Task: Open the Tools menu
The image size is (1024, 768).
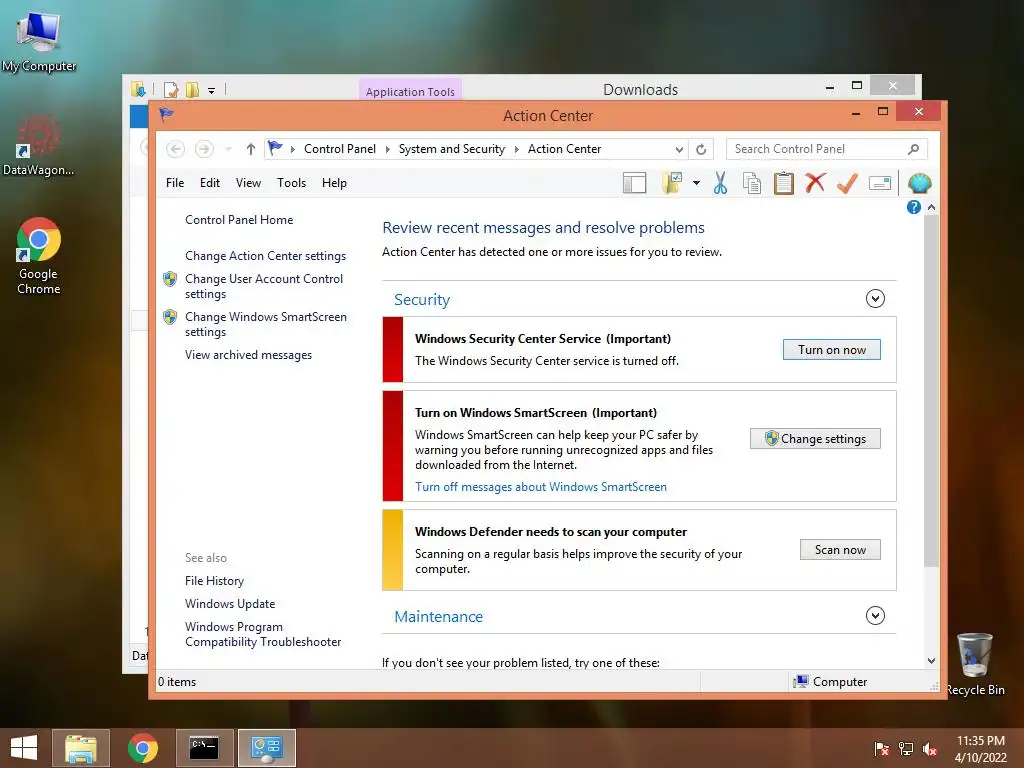Action: pyautogui.click(x=291, y=184)
